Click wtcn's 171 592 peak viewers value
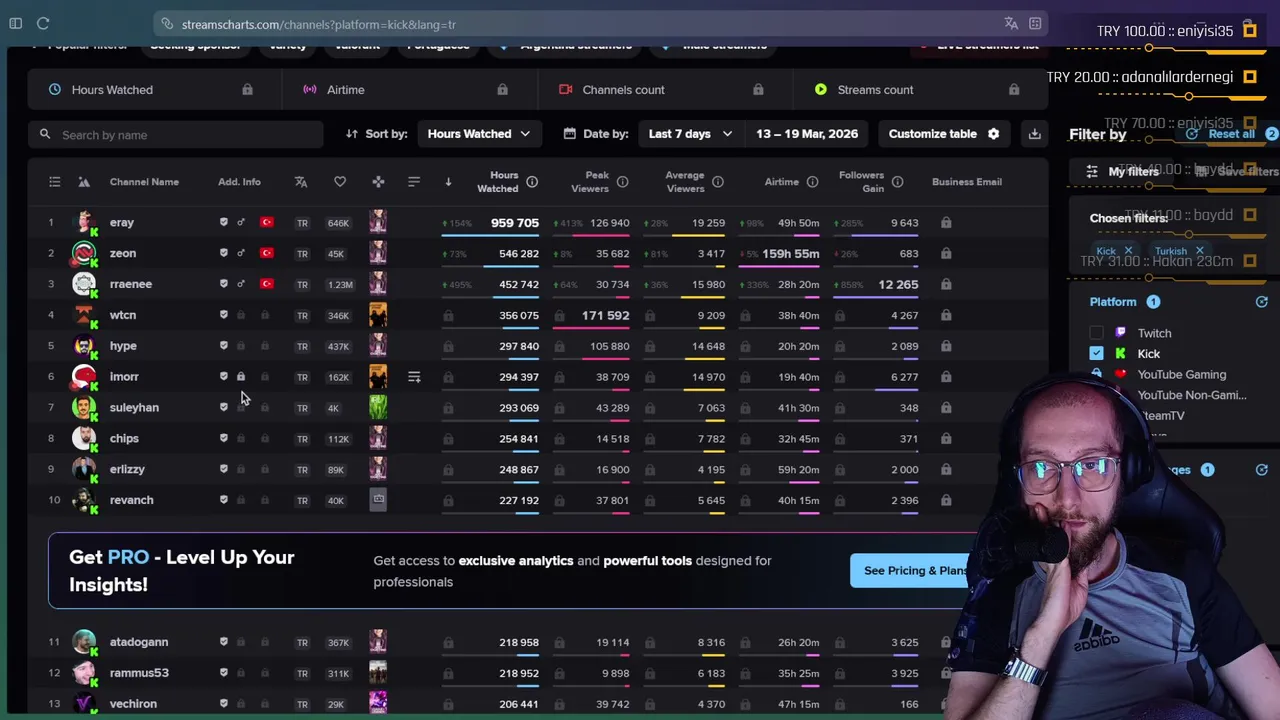The image size is (1280, 720). click(x=606, y=315)
